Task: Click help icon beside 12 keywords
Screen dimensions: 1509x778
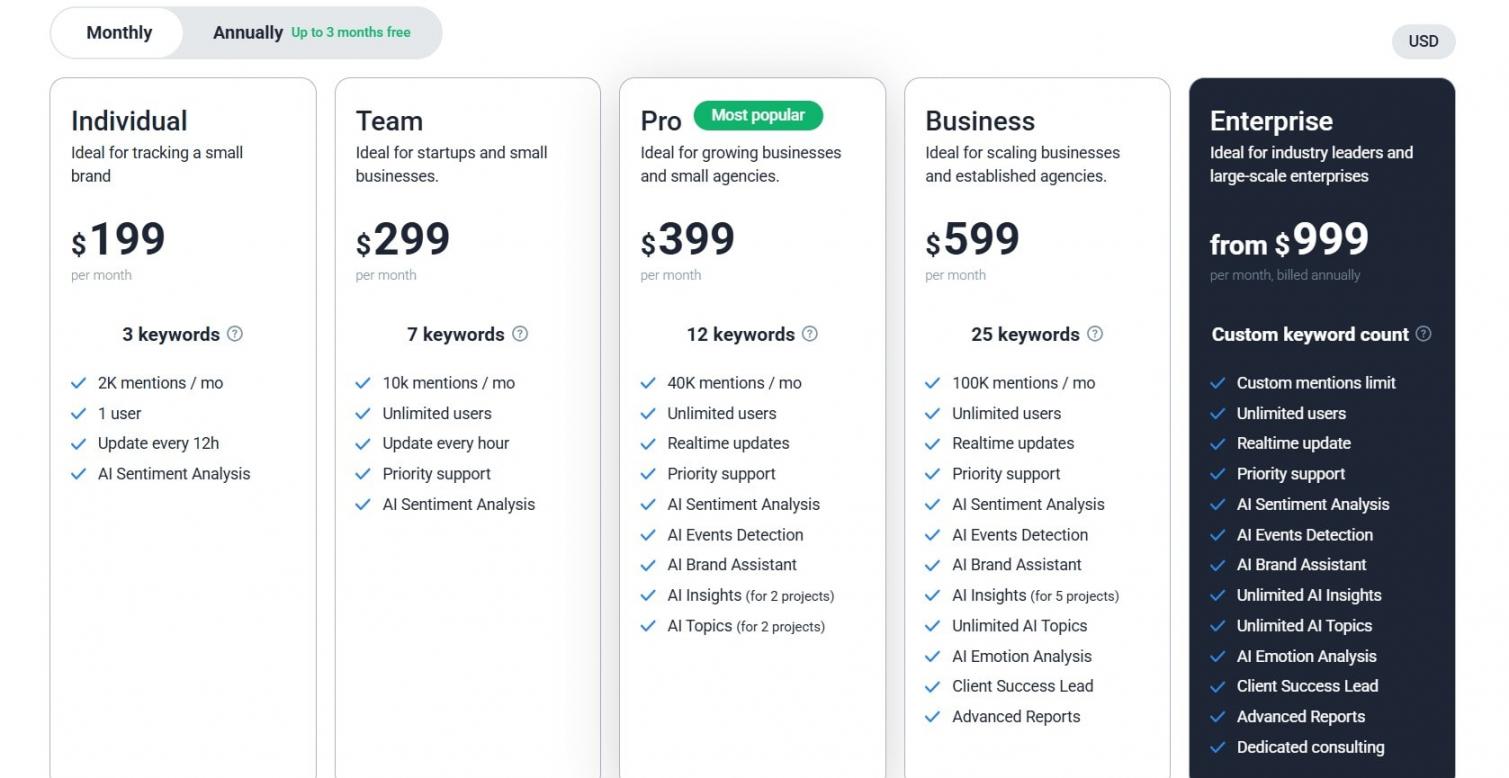Action: pos(810,334)
